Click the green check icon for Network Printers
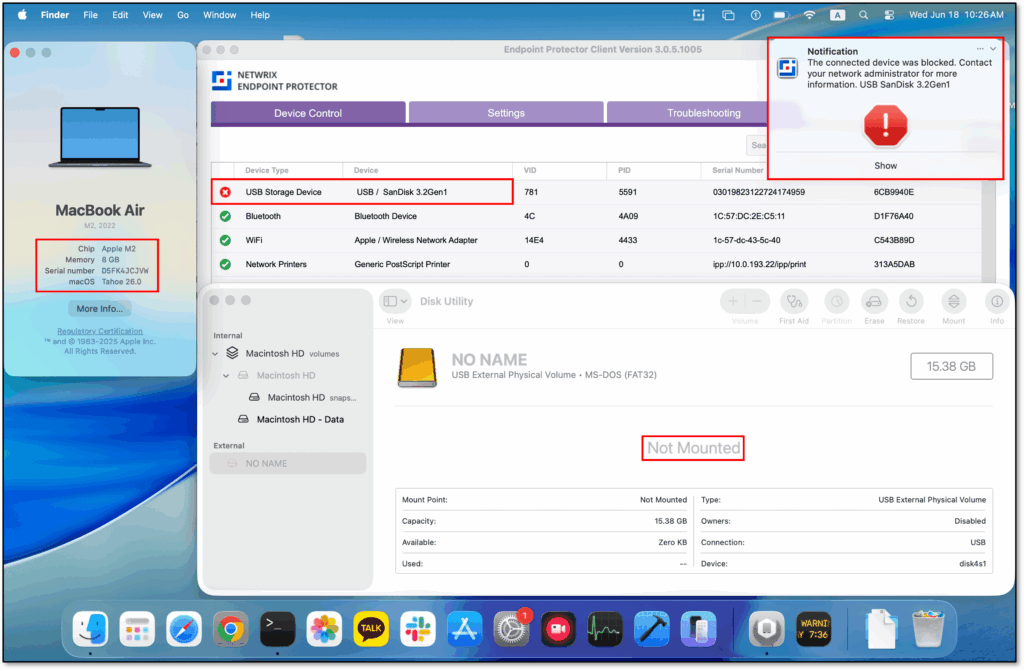Image resolution: width=1024 pixels, height=670 pixels. (225, 264)
